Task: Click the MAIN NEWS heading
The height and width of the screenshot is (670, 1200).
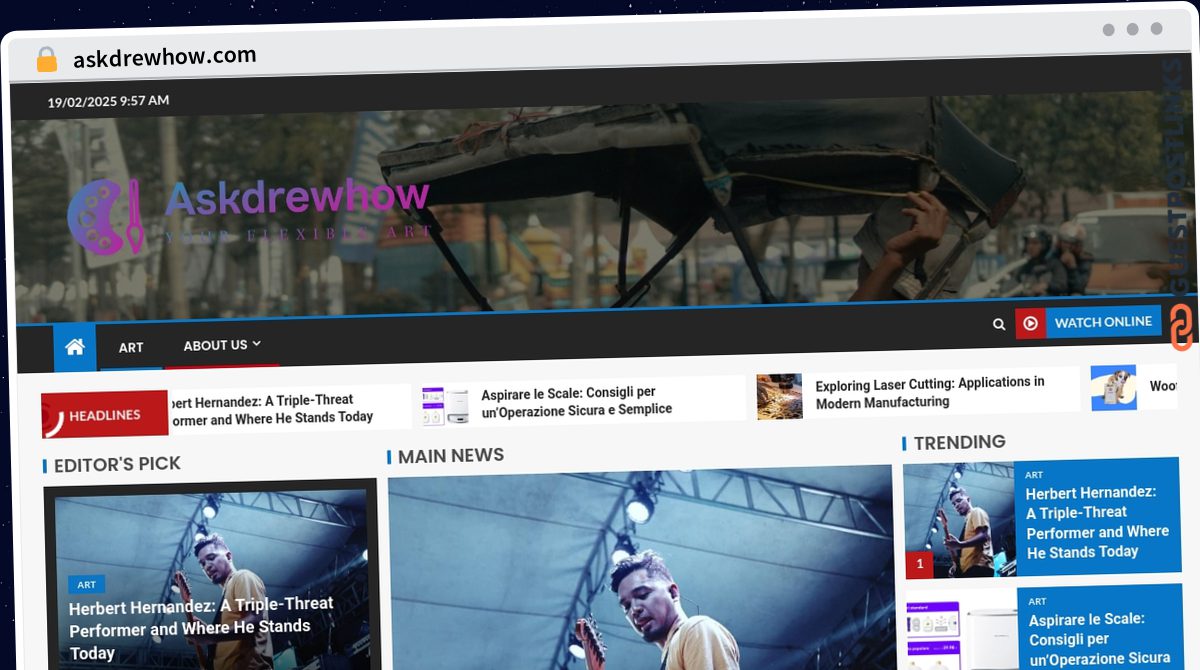Action: coord(451,456)
